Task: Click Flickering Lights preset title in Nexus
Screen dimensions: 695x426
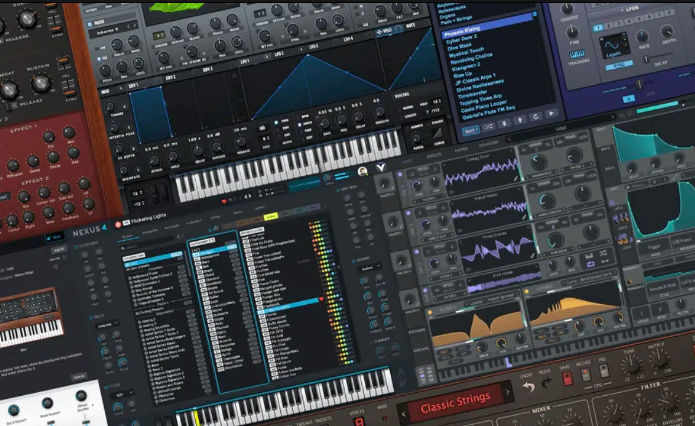Action: coord(148,218)
